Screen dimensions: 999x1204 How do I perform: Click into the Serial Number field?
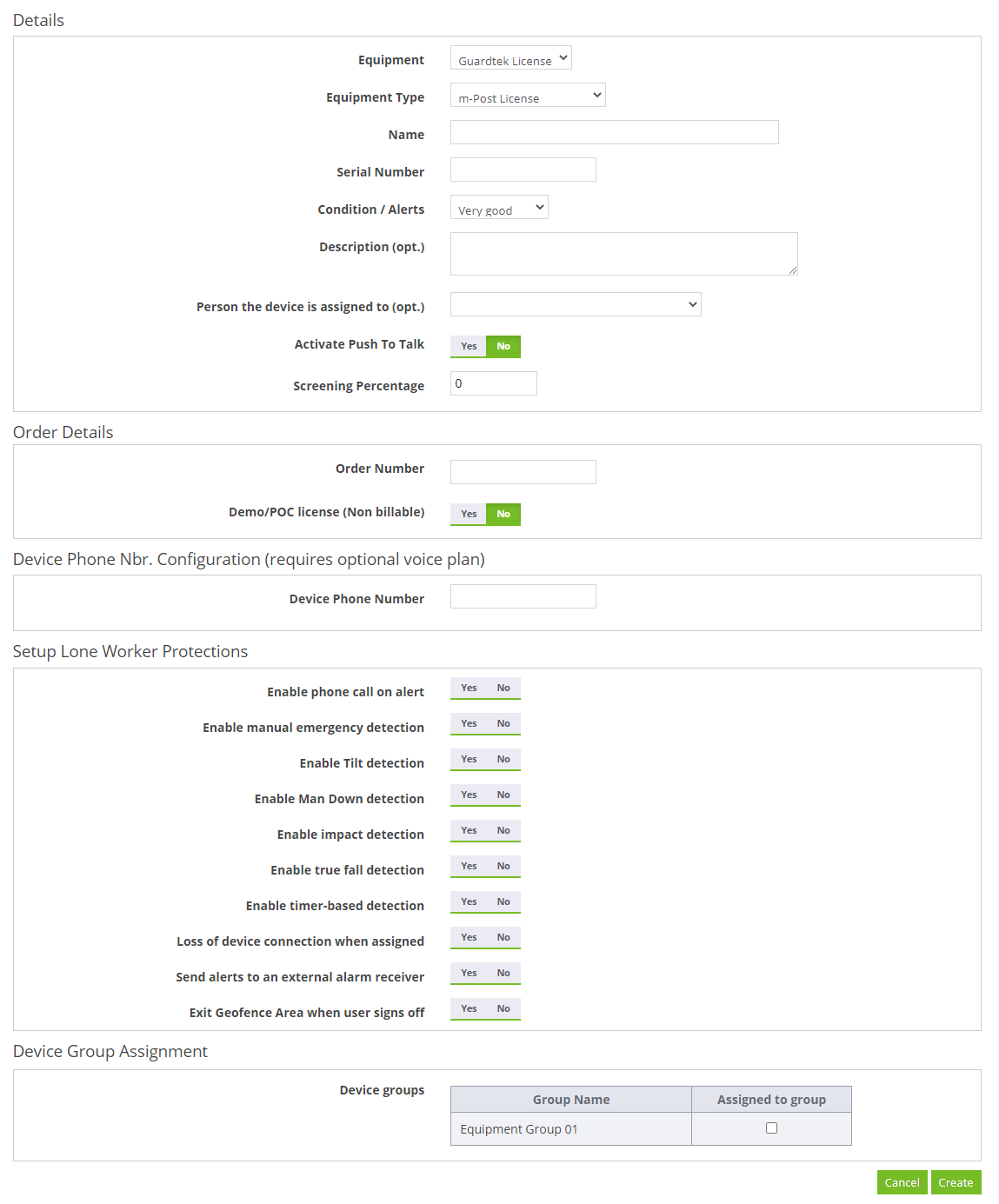pos(522,169)
